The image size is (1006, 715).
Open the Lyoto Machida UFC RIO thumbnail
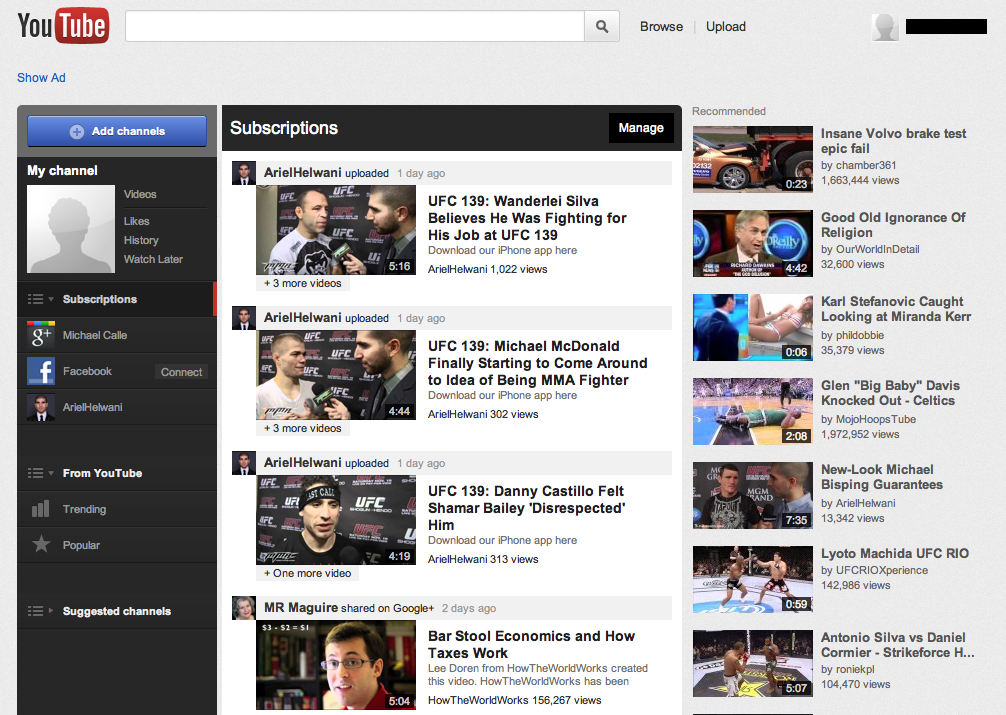[753, 580]
